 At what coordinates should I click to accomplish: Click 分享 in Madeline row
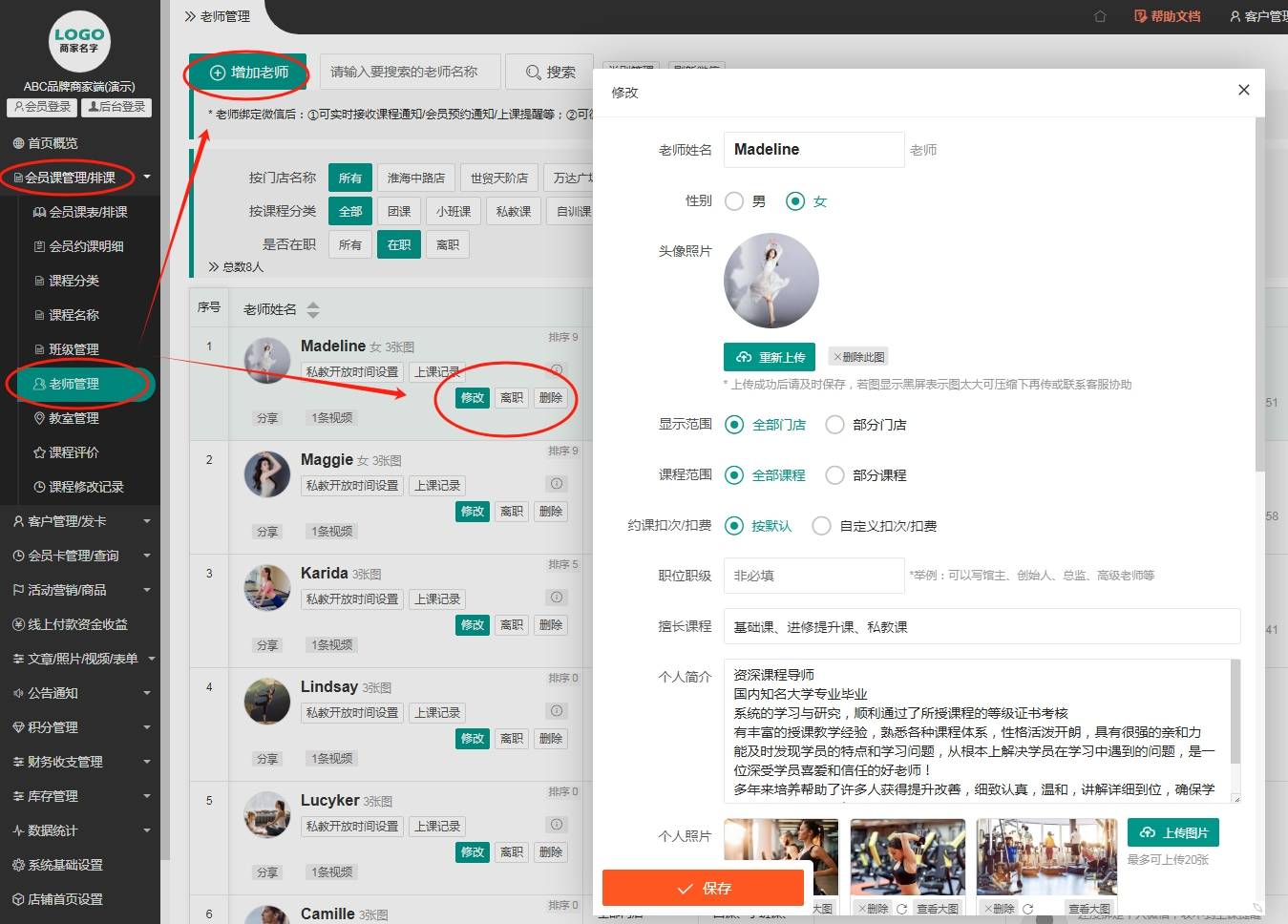click(x=267, y=418)
